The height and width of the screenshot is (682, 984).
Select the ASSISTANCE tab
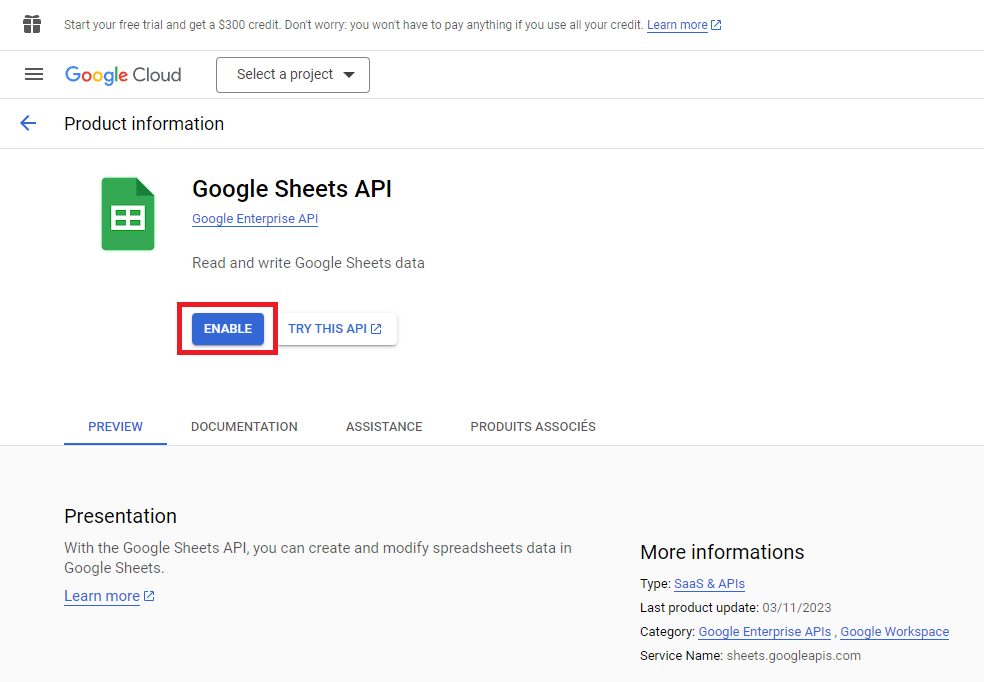pos(383,426)
